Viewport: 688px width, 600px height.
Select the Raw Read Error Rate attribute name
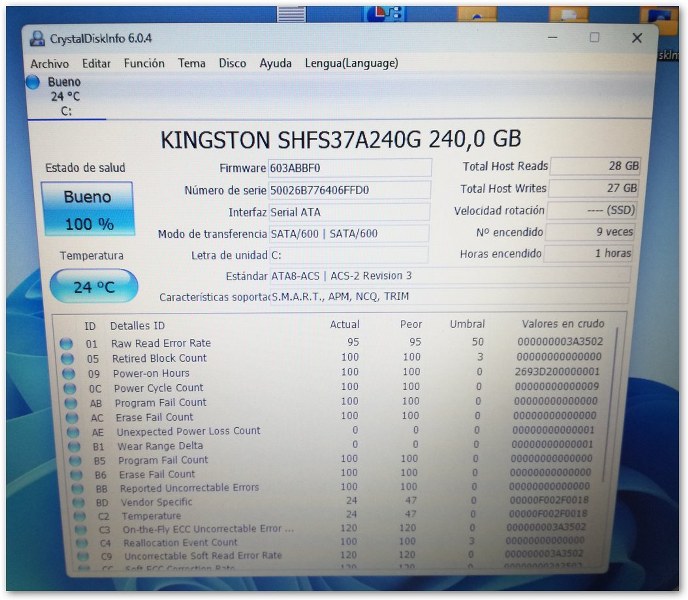(x=161, y=343)
